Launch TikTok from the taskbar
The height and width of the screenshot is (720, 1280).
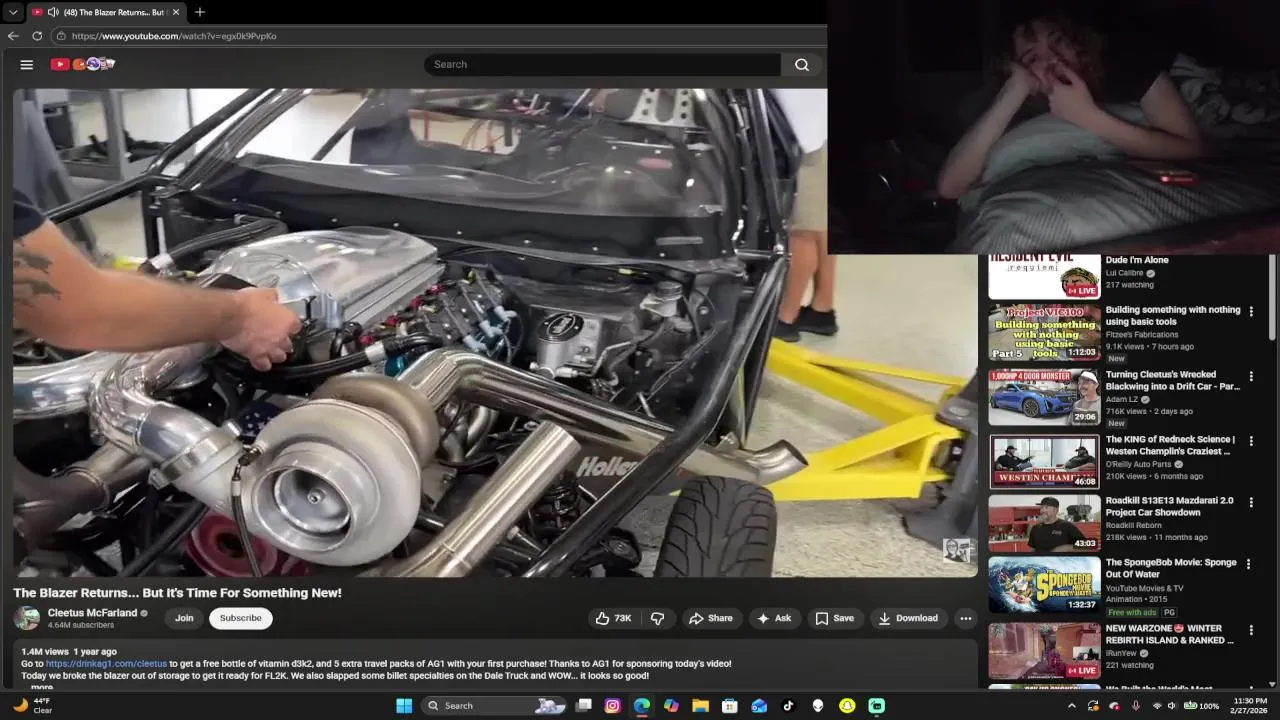(x=788, y=706)
